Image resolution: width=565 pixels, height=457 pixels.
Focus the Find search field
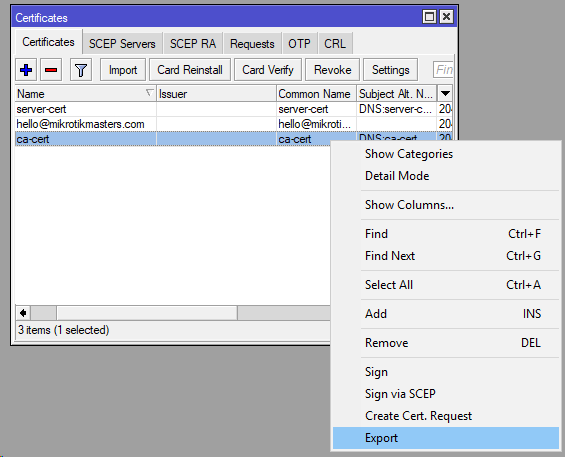(x=443, y=70)
